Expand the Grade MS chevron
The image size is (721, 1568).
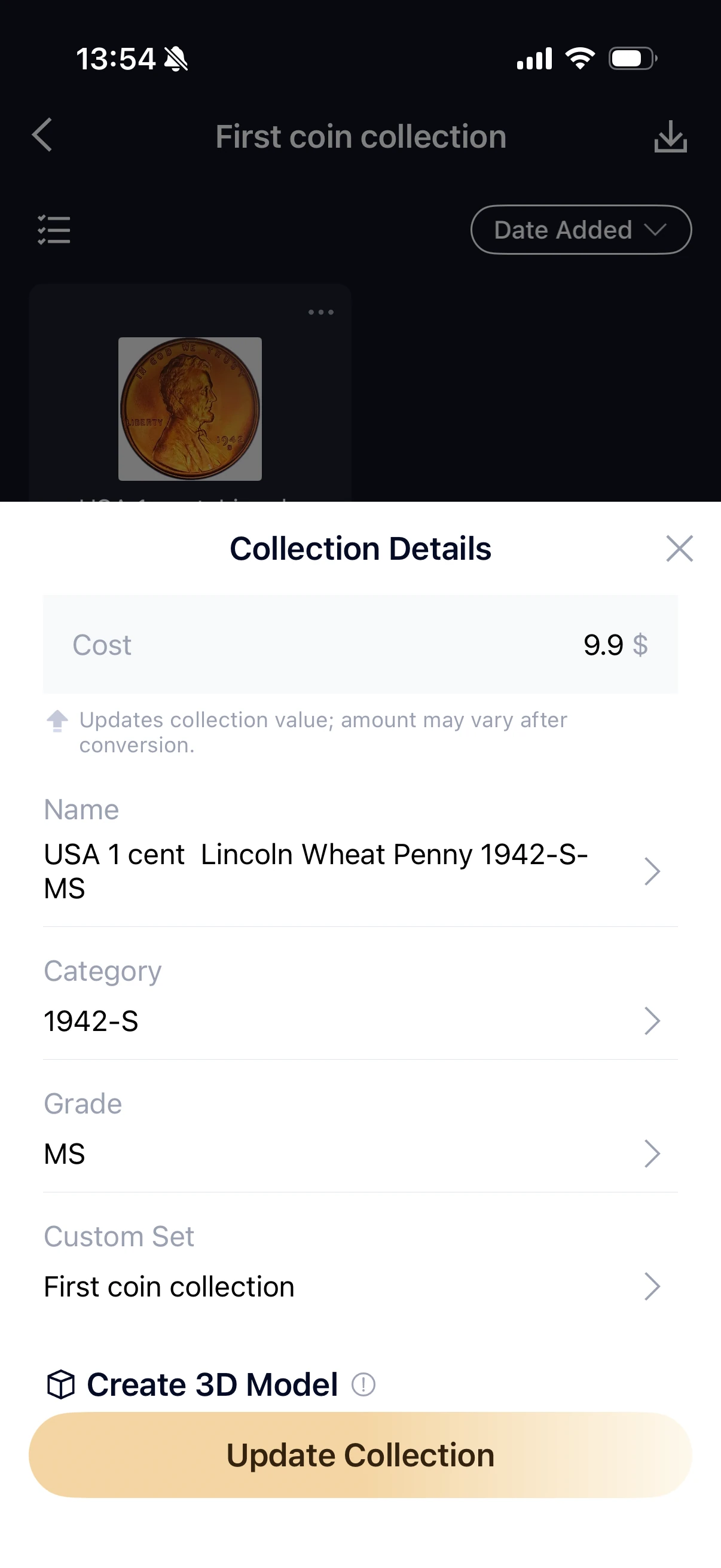652,1154
